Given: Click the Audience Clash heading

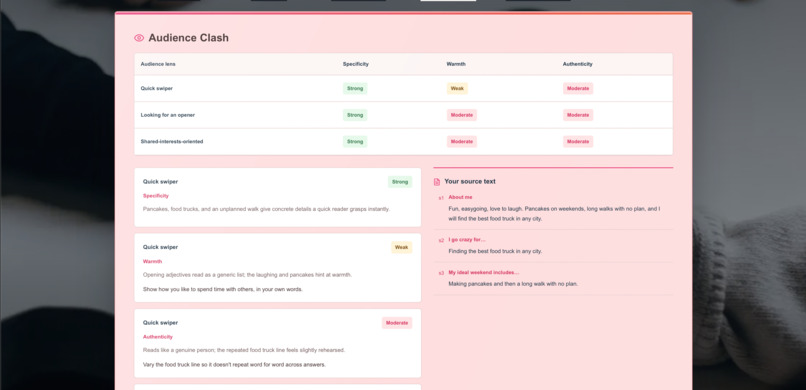Looking at the screenshot, I should (x=189, y=38).
